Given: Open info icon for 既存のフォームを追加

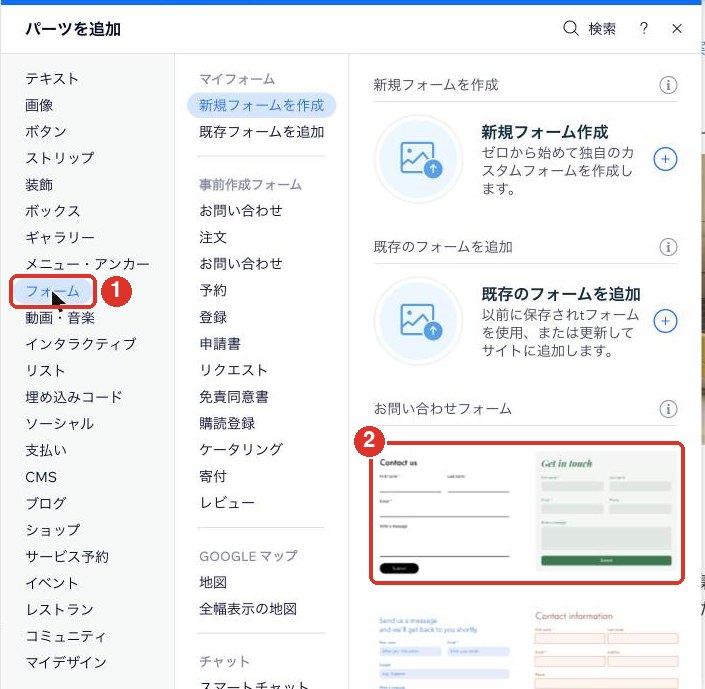Looking at the screenshot, I should coord(668,247).
